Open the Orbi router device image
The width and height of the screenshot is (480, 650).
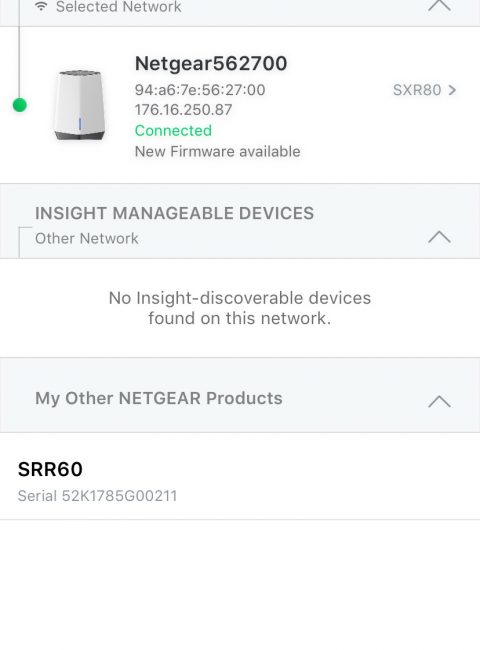(x=79, y=105)
